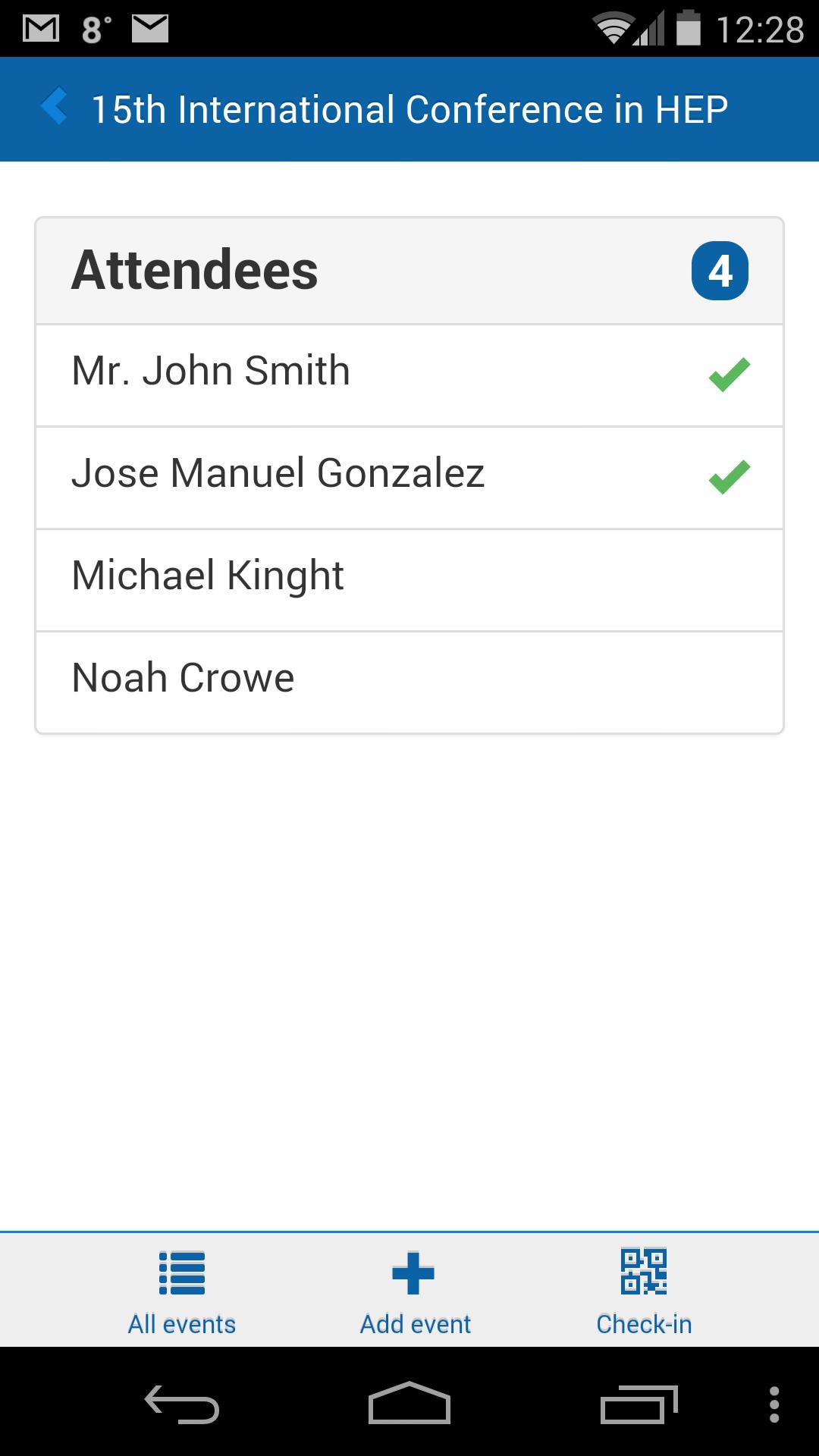Switch to the Check-in tab label

[x=644, y=1324]
